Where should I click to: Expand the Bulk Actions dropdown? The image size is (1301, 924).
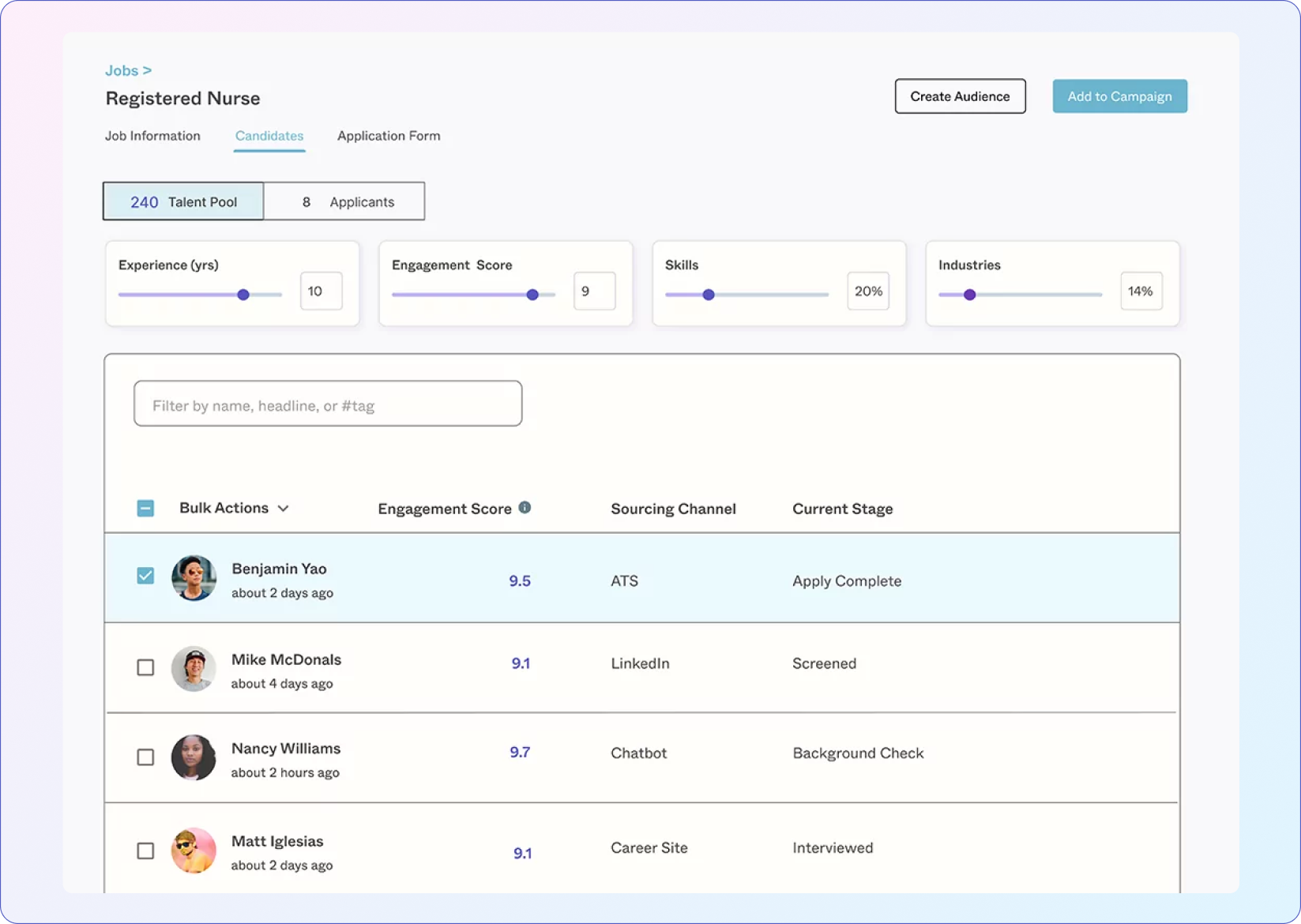(234, 508)
